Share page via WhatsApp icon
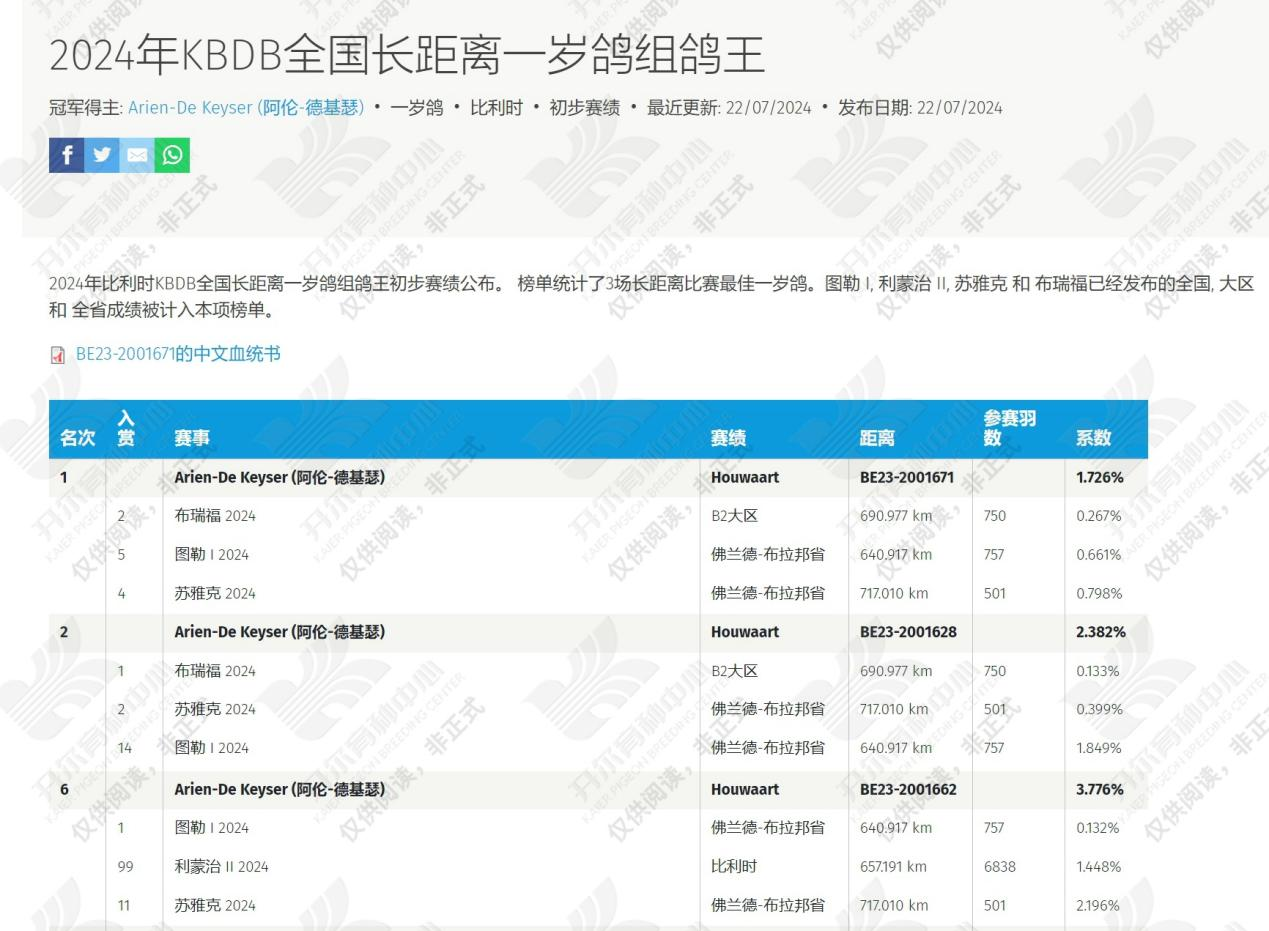The width and height of the screenshot is (1269, 931). (x=172, y=155)
